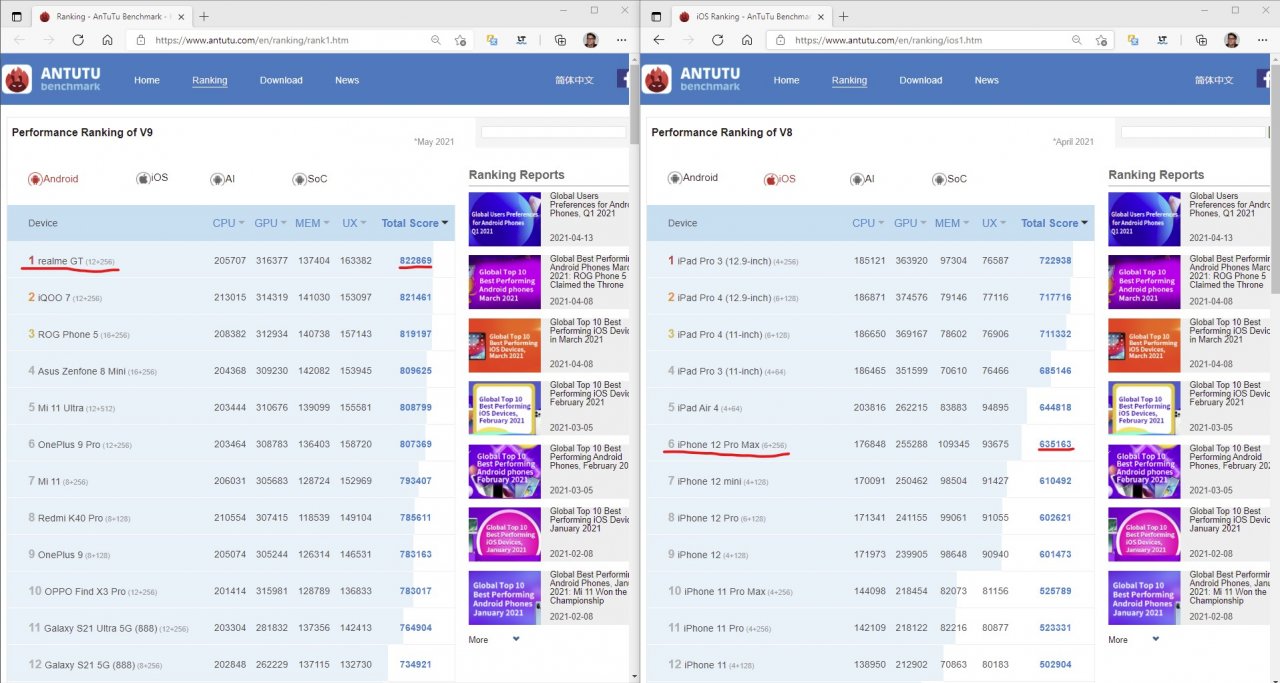Click site lock icon in right address bar

[x=779, y=40]
